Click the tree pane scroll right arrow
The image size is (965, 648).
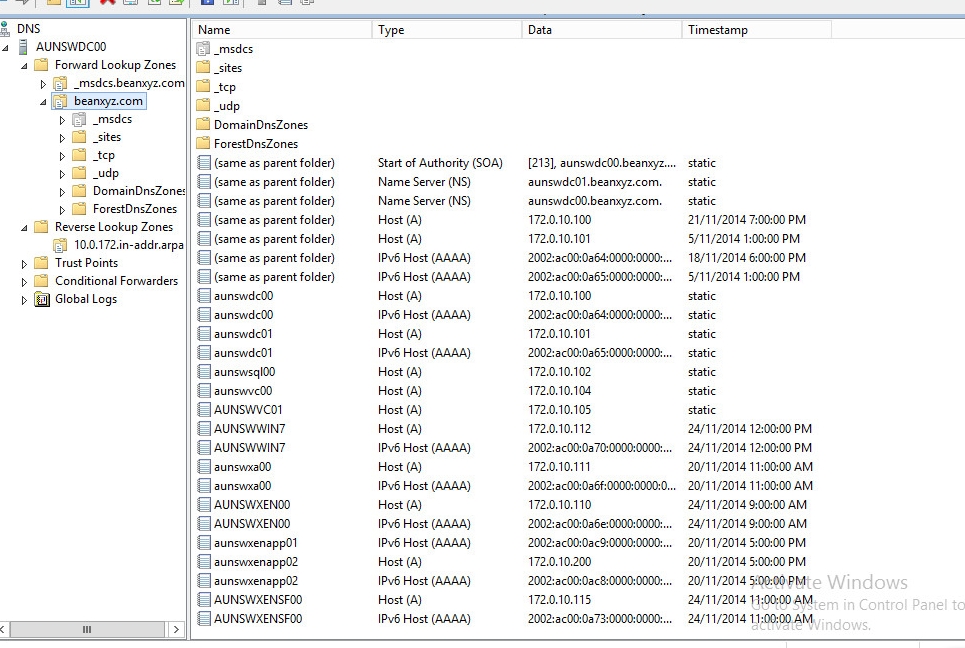click(176, 629)
